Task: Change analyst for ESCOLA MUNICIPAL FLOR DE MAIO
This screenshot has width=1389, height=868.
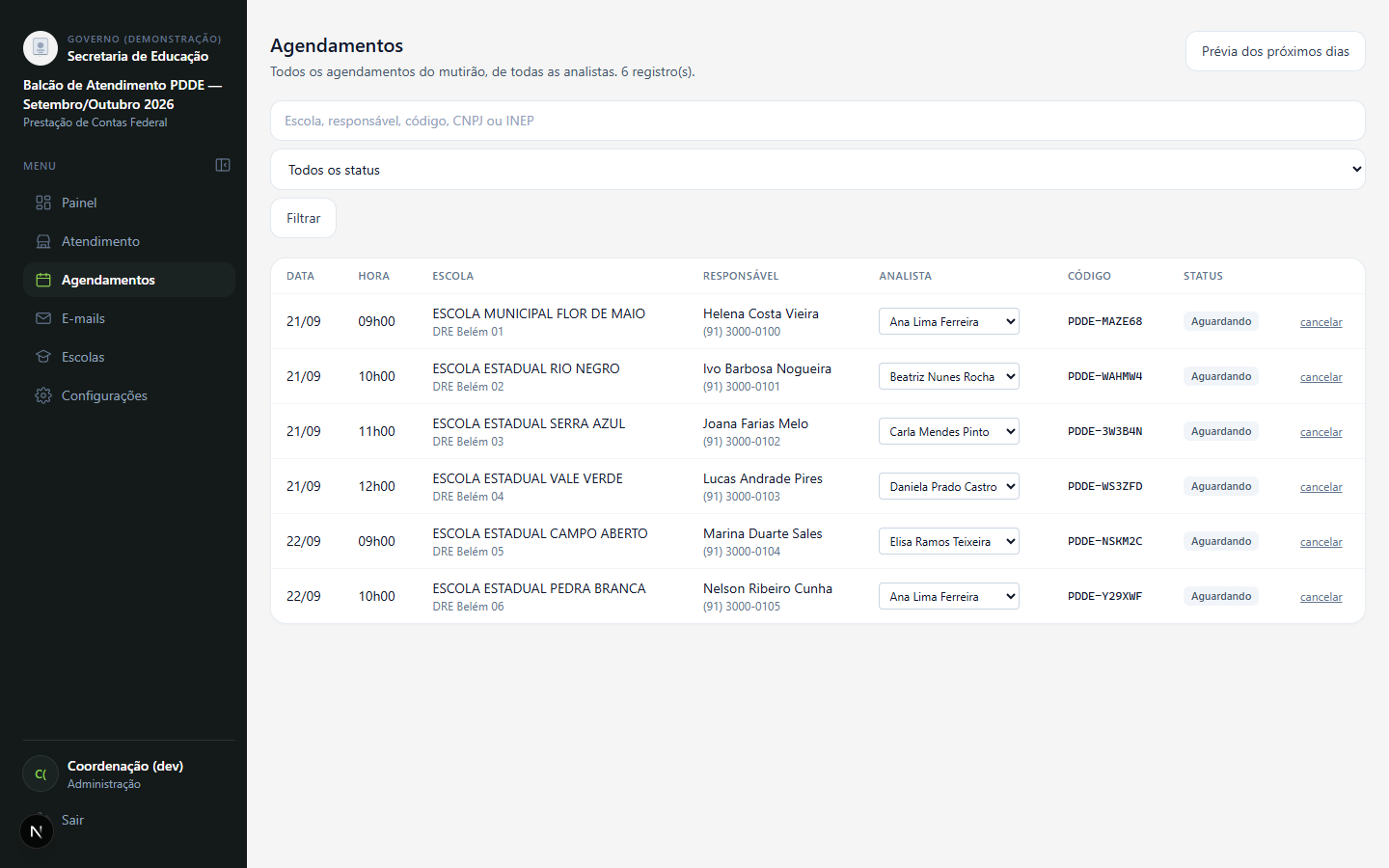Action: coord(949,321)
